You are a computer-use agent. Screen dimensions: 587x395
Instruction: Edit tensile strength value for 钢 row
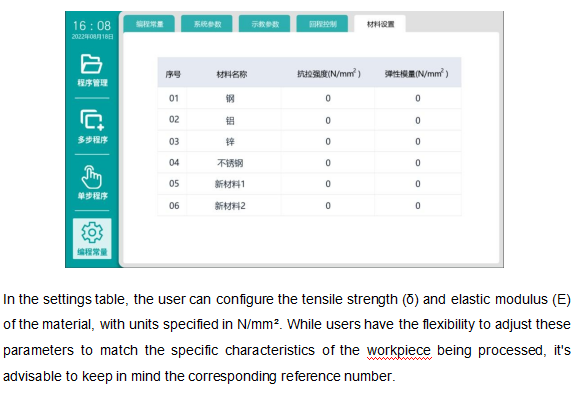[328, 98]
